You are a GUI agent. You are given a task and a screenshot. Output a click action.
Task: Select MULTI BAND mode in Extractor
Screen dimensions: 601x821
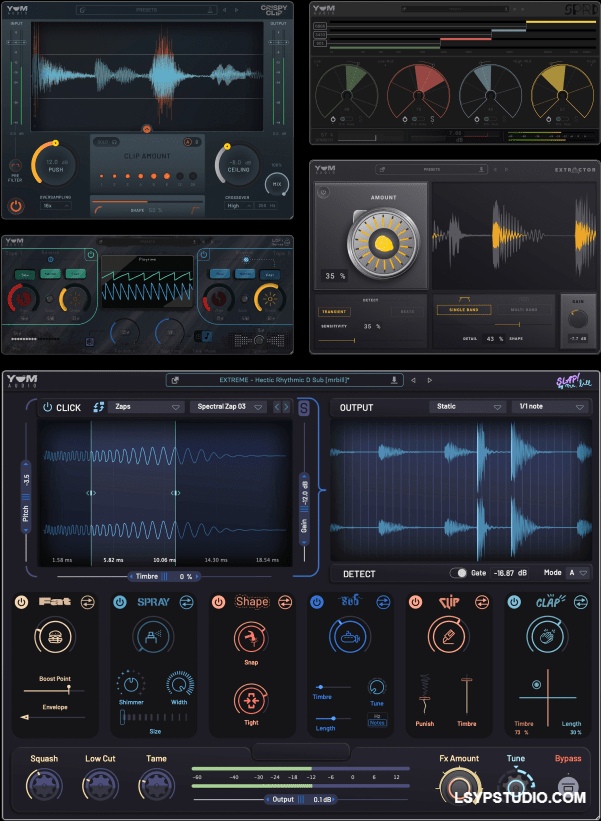524,309
